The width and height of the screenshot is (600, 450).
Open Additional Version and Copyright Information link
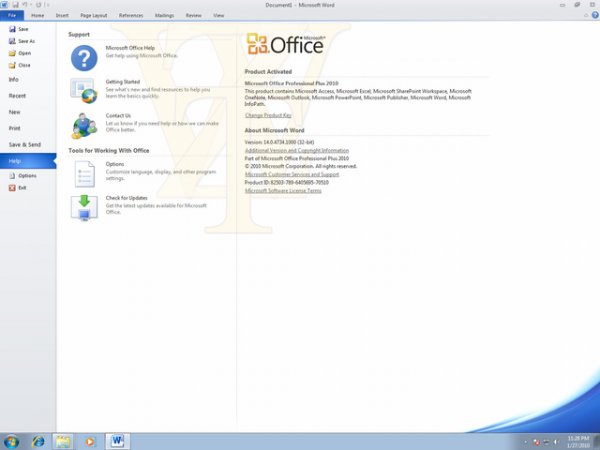point(297,150)
